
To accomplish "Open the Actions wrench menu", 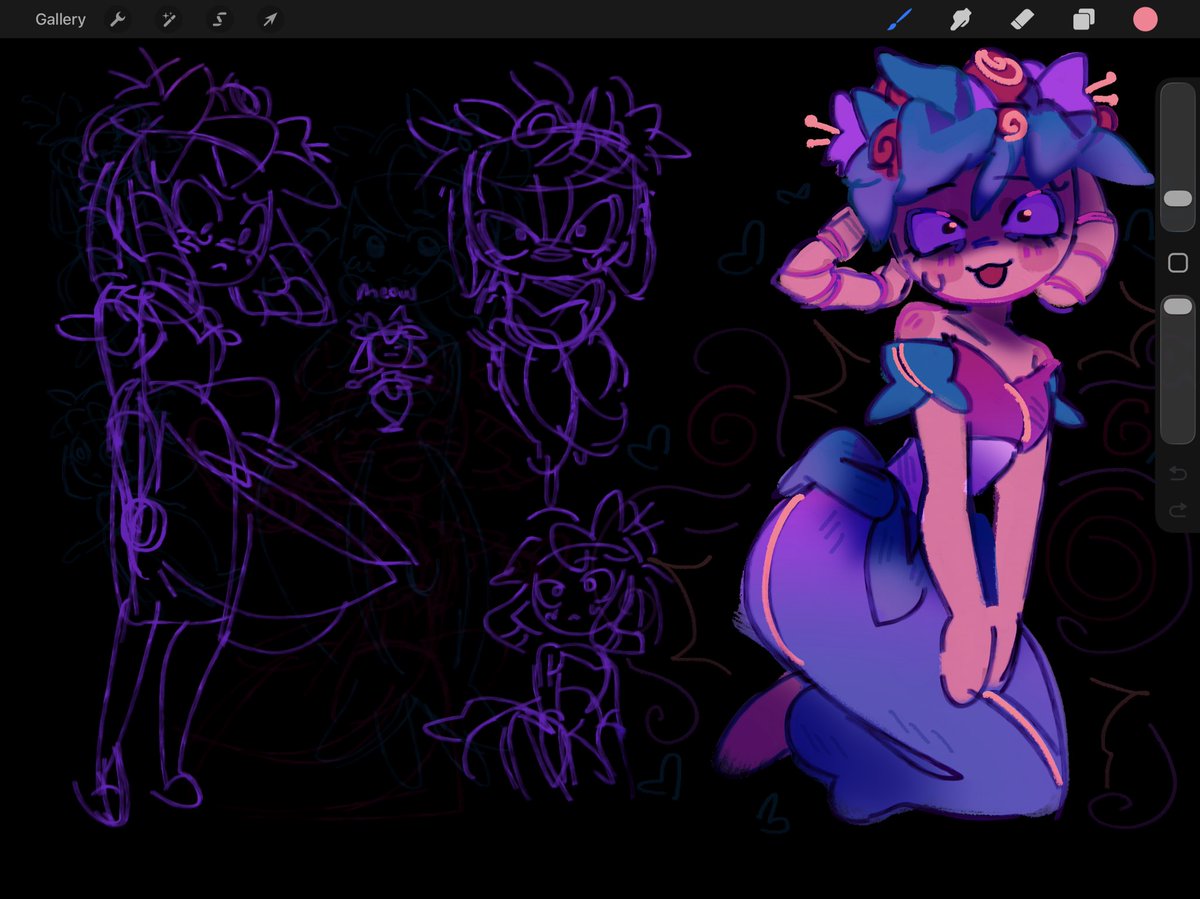I will tap(117, 19).
